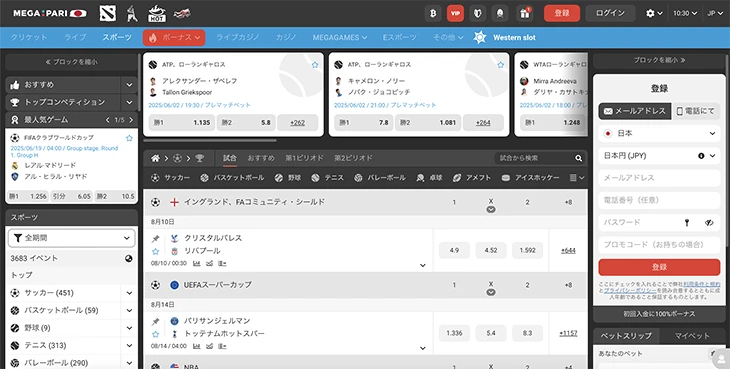Expand the クリスタルパレス match markets chevron
730x369 pixels.
click(423, 265)
